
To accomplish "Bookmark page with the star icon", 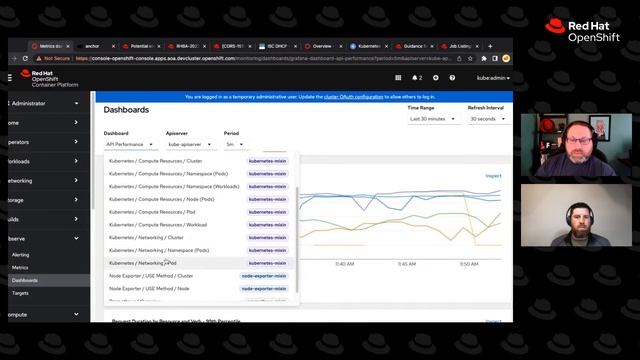I will point(470,58).
